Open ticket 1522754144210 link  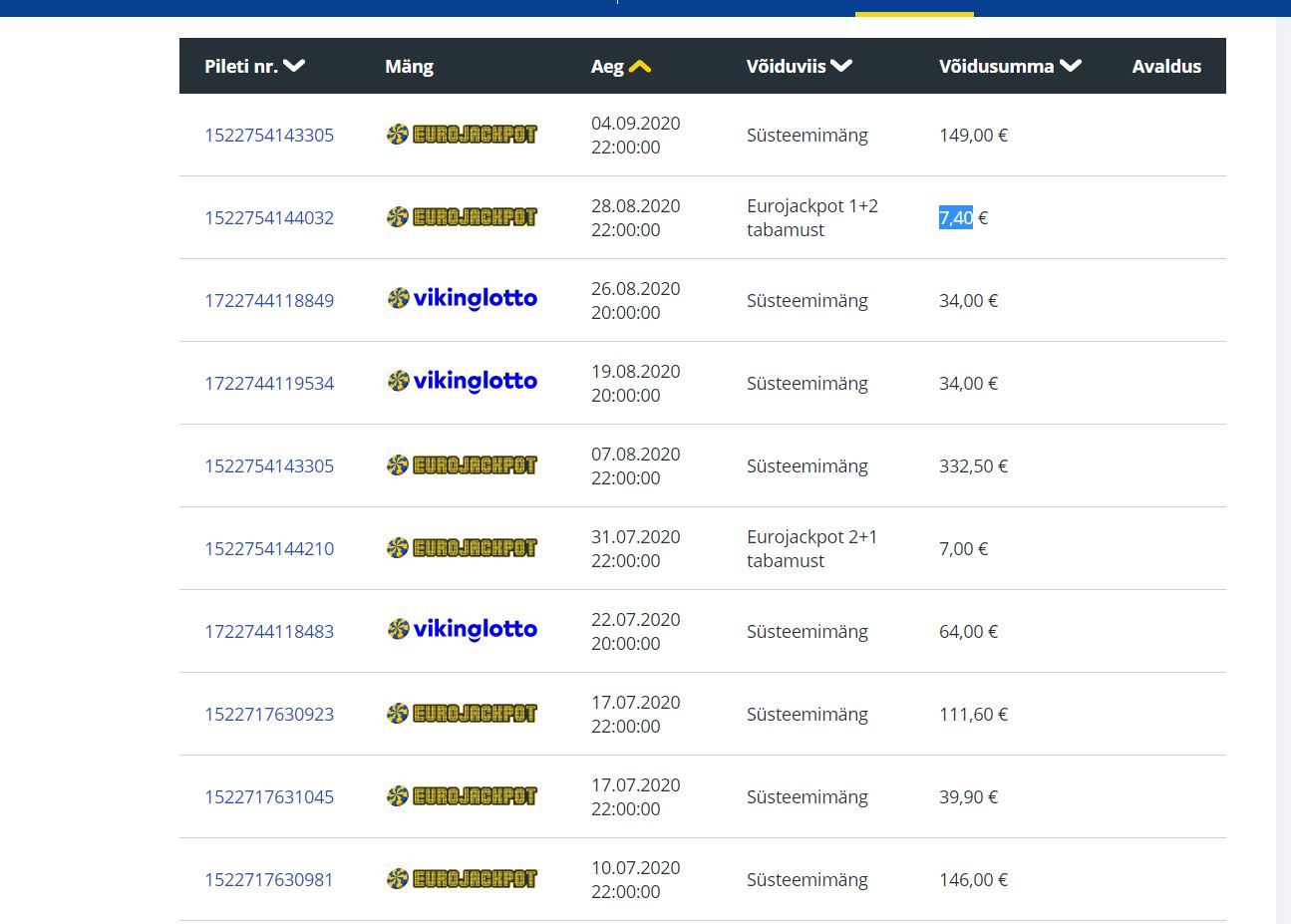[269, 549]
